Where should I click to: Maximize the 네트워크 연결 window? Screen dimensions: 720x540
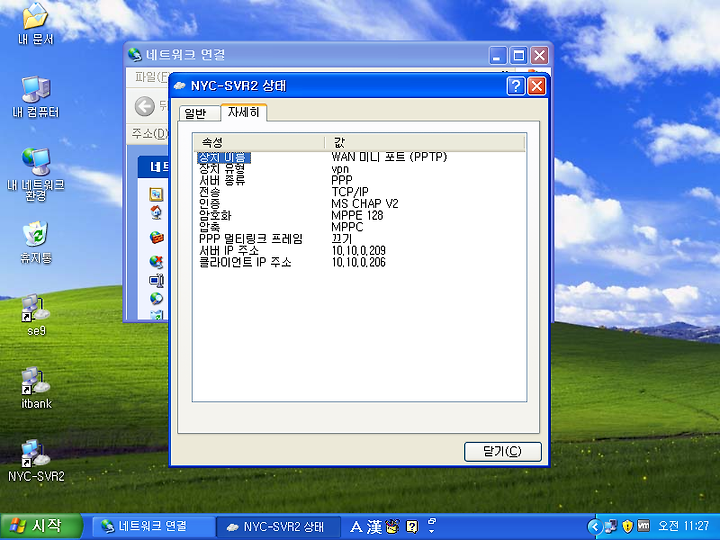(518, 56)
